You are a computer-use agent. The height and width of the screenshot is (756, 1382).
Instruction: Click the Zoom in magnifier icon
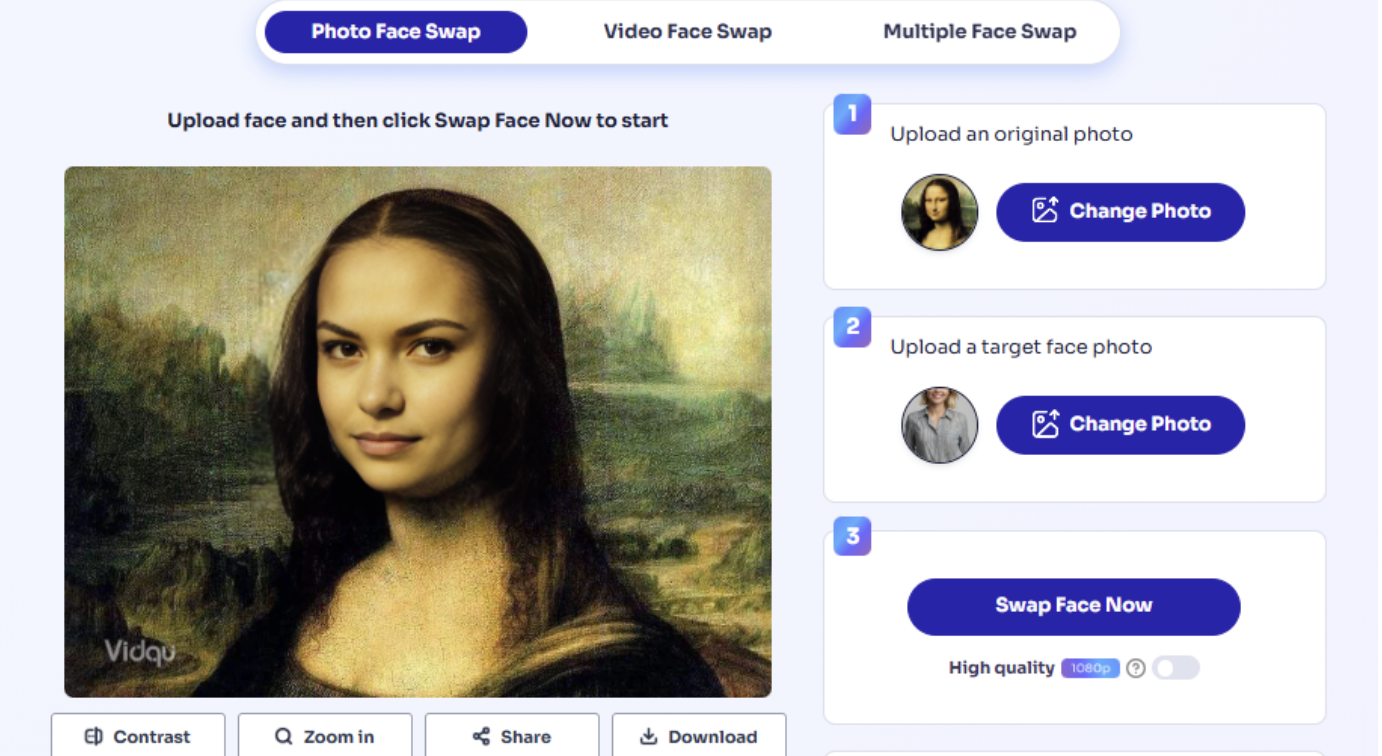(x=284, y=737)
